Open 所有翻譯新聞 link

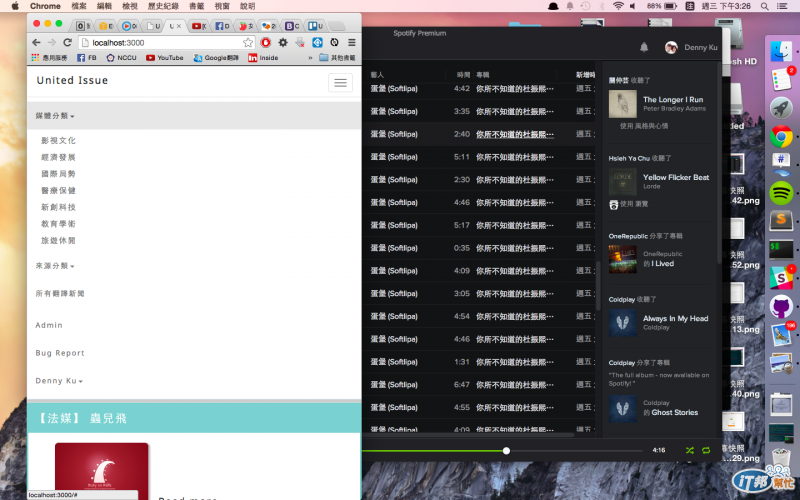pos(60,293)
